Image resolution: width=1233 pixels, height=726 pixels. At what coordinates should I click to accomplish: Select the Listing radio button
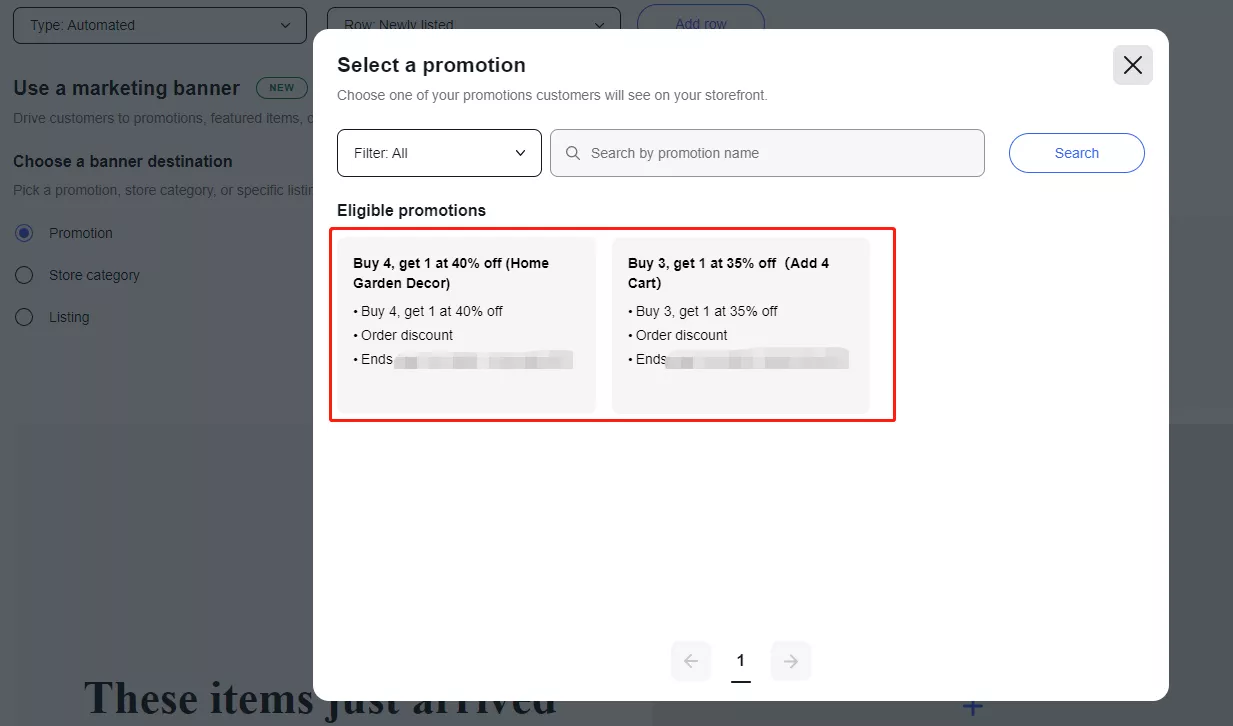tap(24, 317)
